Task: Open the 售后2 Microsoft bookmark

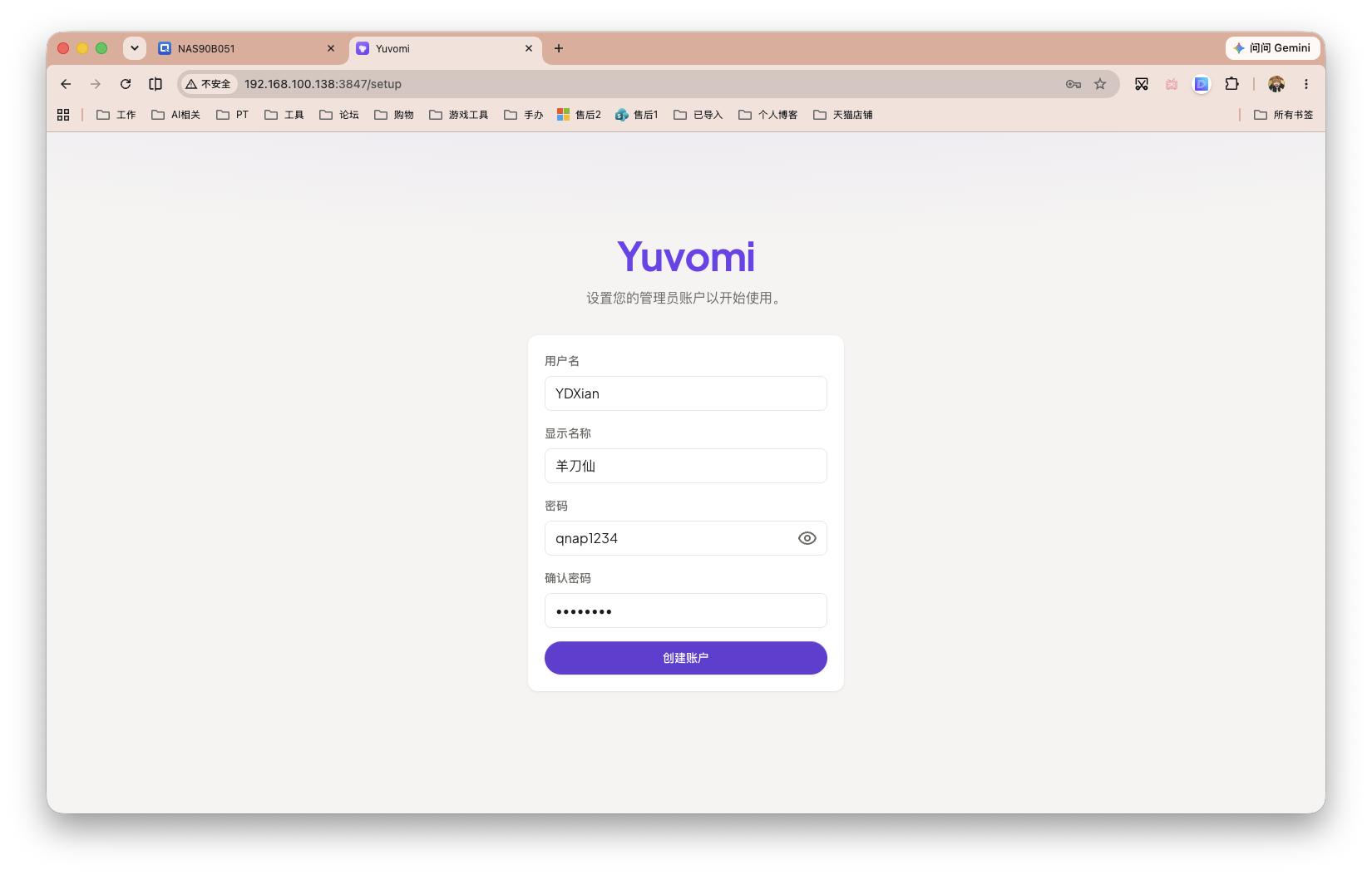Action: pos(580,115)
